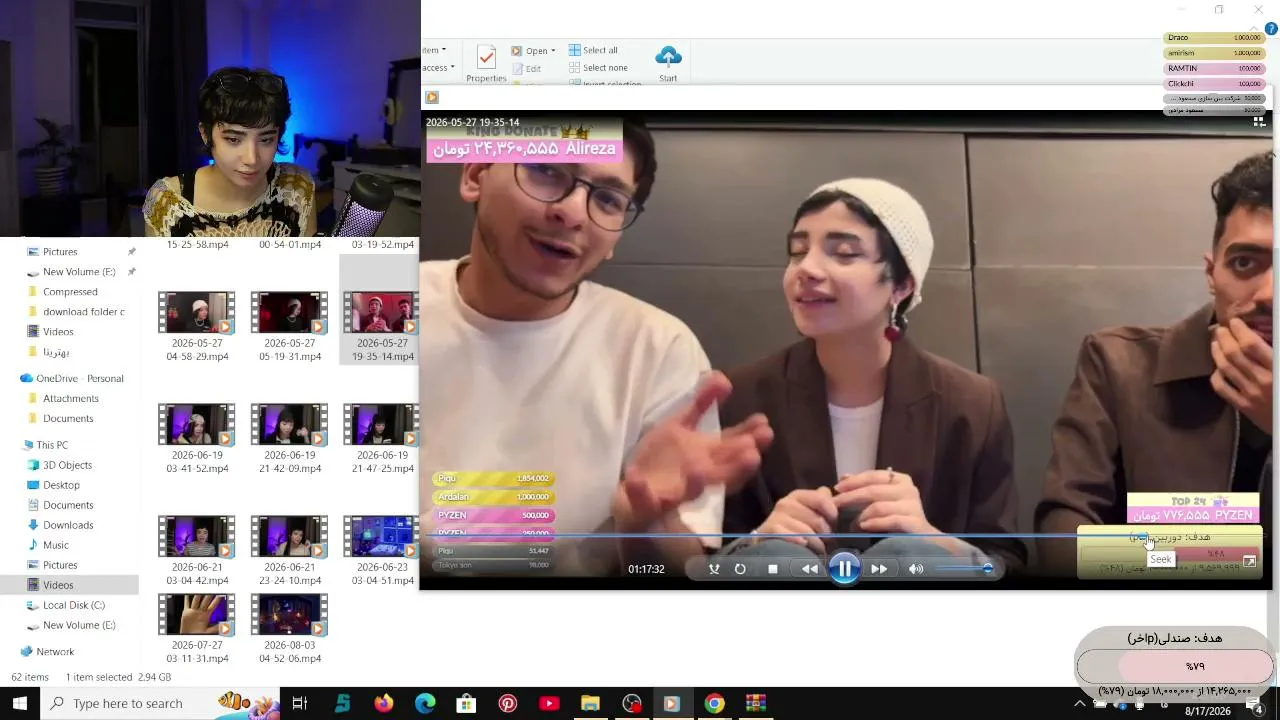The width and height of the screenshot is (1280, 720).
Task: Click Select none in the ribbon
Action: point(598,68)
